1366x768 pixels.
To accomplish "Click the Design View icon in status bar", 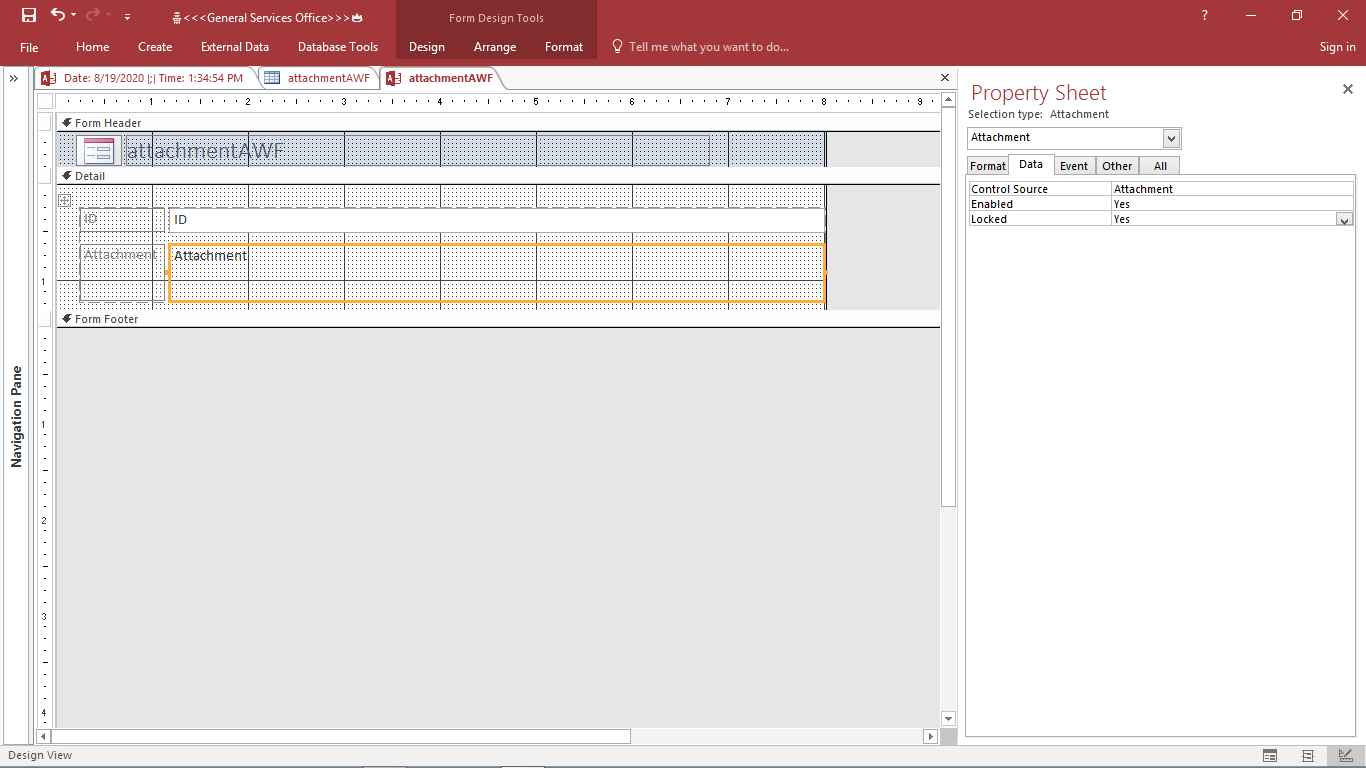I will coord(1346,756).
